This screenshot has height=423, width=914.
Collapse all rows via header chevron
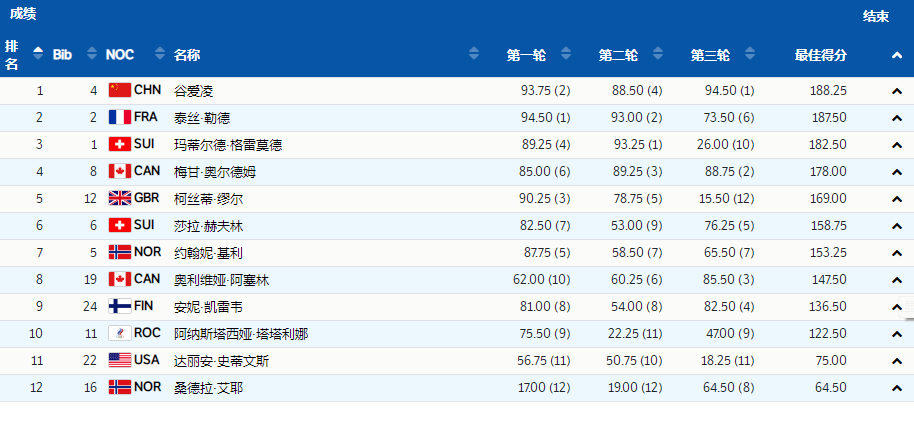[897, 55]
